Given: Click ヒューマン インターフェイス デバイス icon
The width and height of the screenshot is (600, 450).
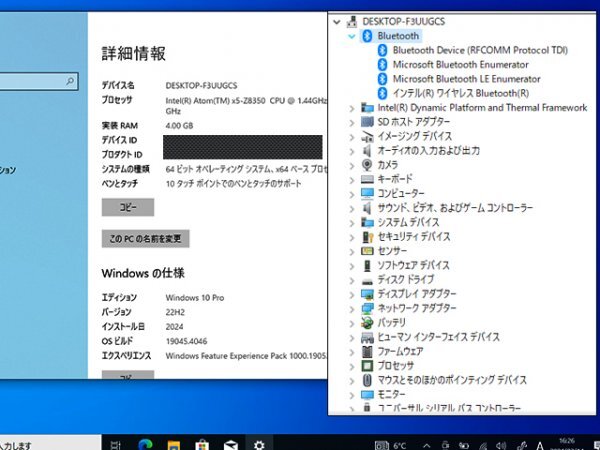Looking at the screenshot, I should pos(367,337).
